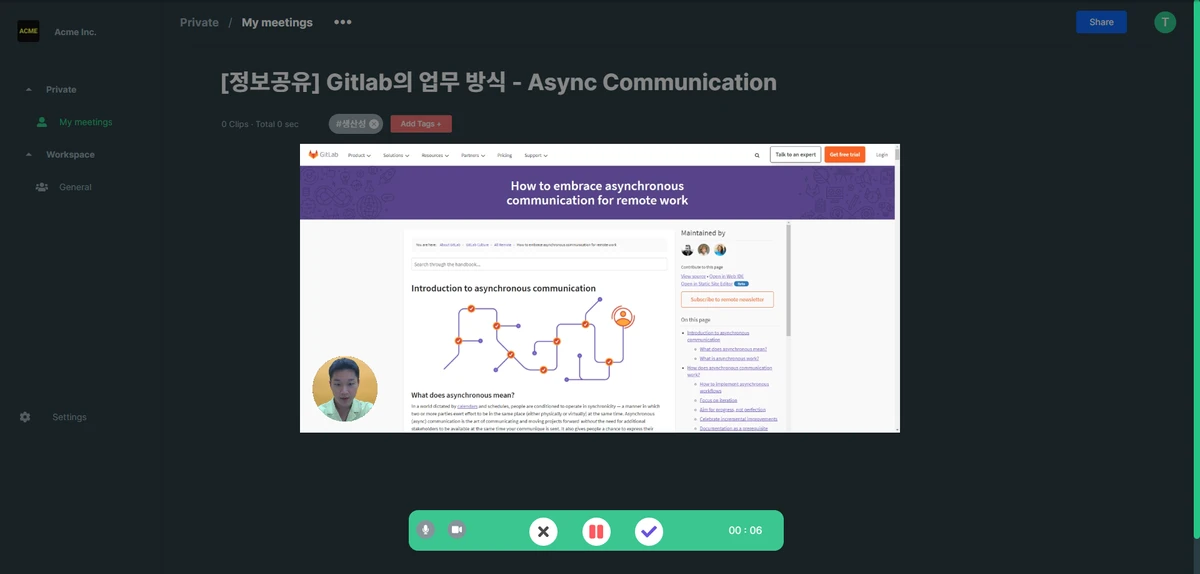Toggle the camera in the recording bar
Screen dimensions: 1200x574
coord(457,530)
